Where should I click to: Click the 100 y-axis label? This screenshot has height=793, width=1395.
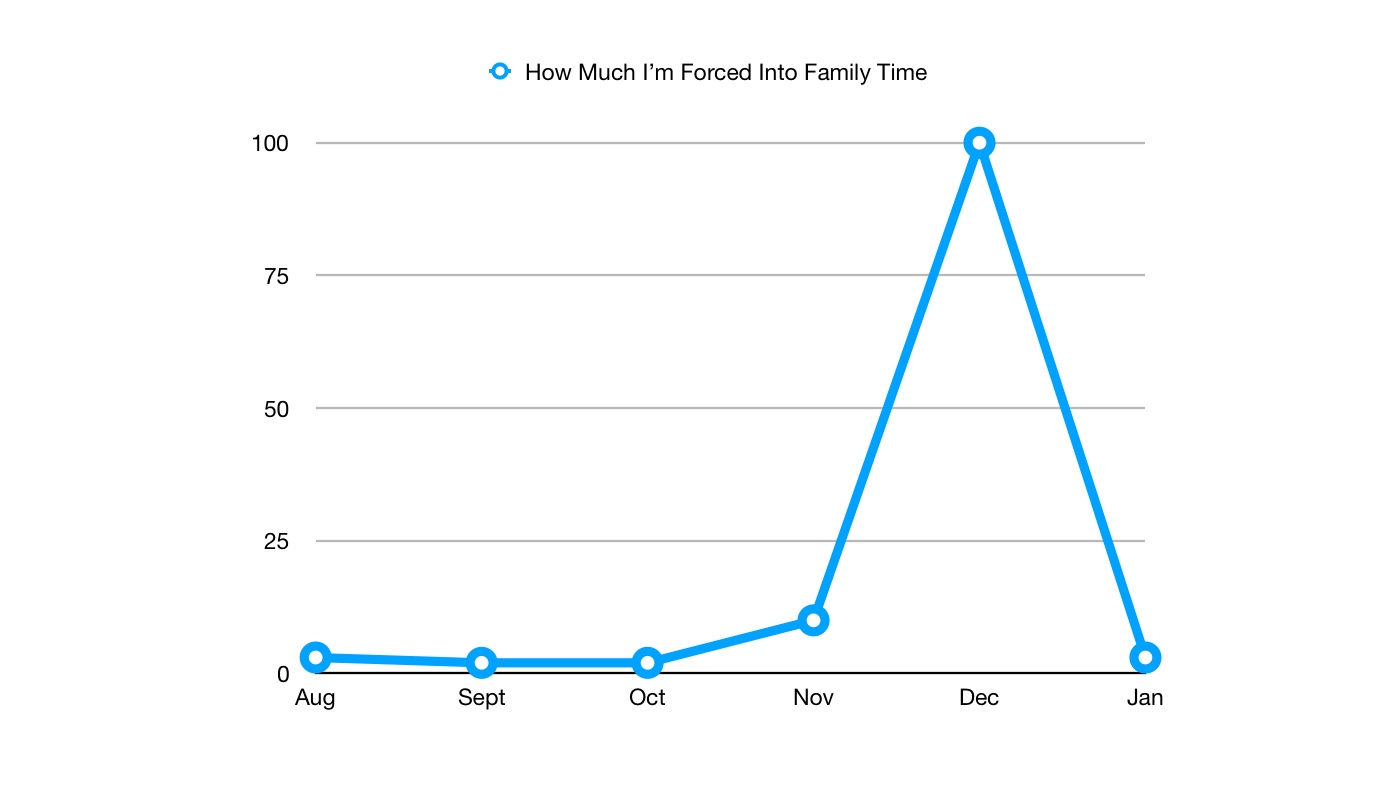270,143
